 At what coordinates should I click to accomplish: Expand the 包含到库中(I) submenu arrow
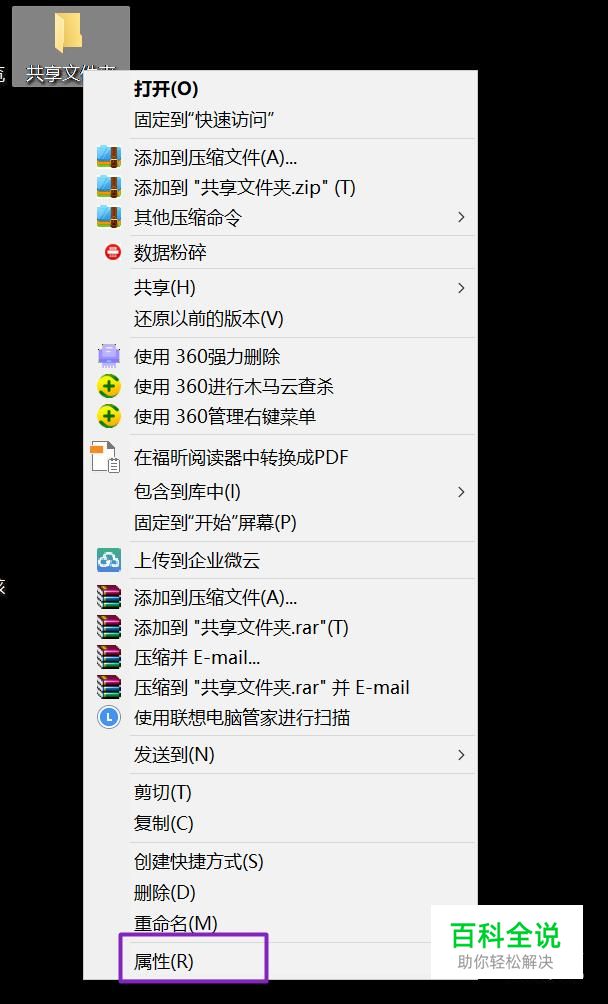tap(461, 492)
